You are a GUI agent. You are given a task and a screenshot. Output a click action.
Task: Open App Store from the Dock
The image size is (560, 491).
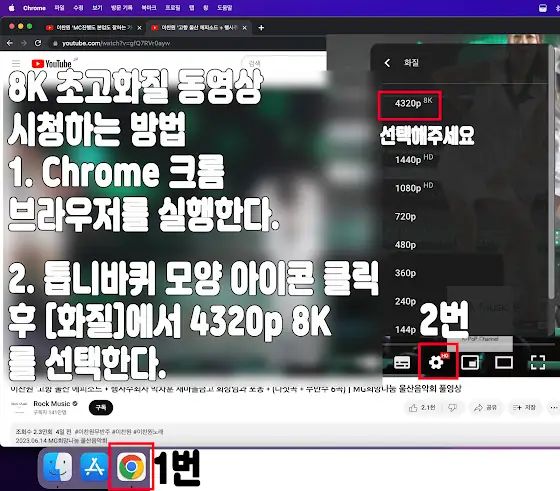[x=94, y=467]
